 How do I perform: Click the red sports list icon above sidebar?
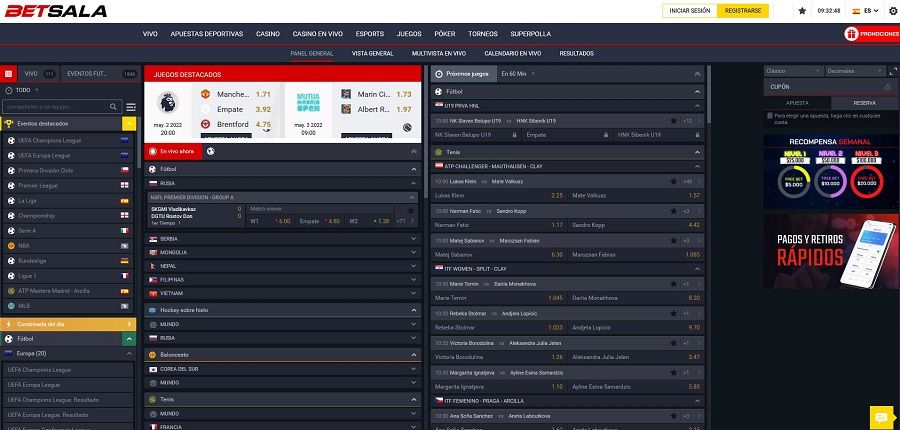8,73
